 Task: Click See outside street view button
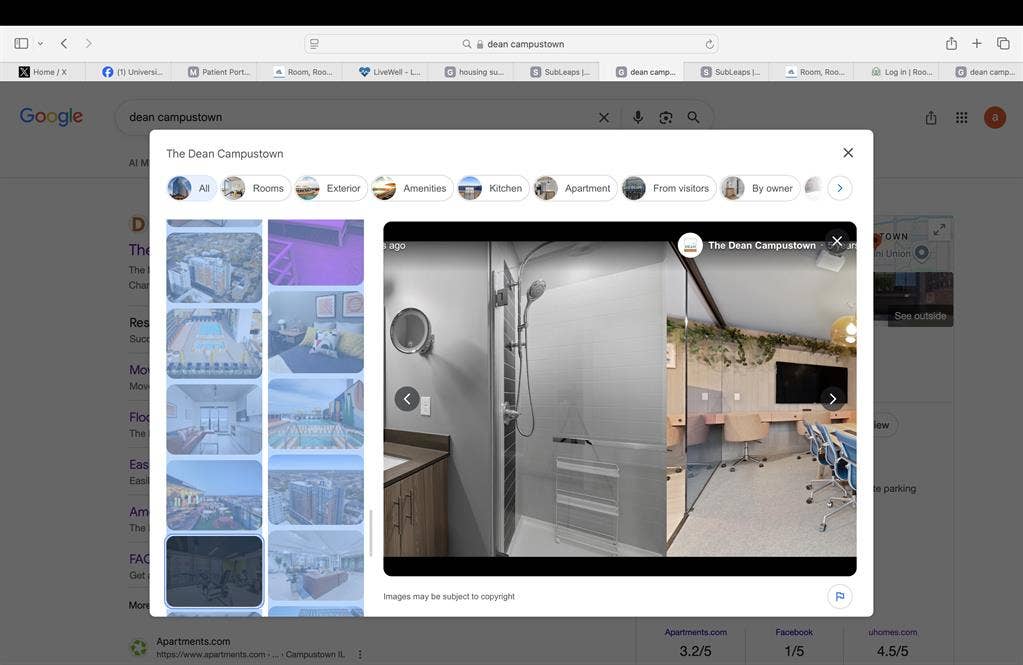tap(920, 316)
